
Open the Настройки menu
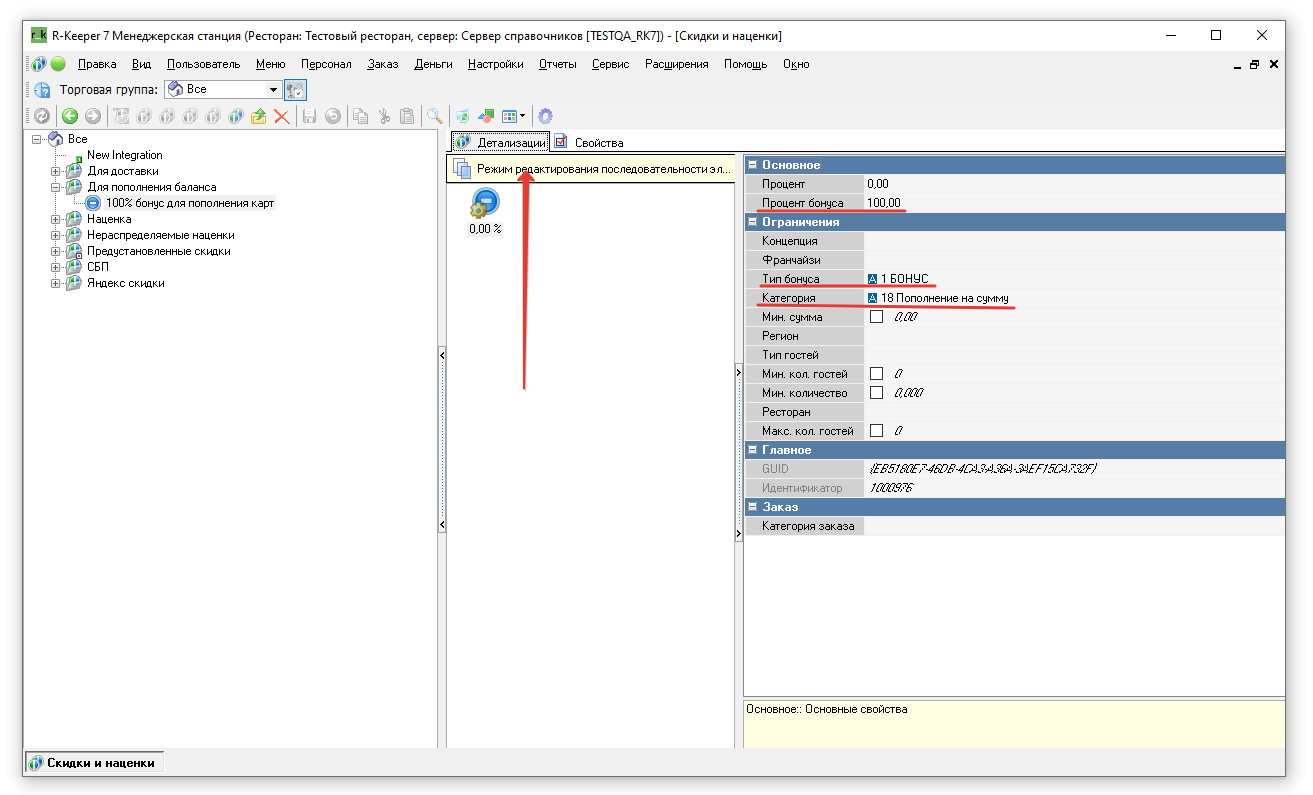[495, 64]
